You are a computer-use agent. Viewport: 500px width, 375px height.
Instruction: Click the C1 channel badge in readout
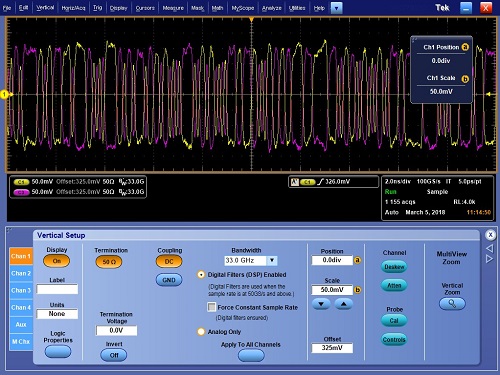(x=21, y=182)
